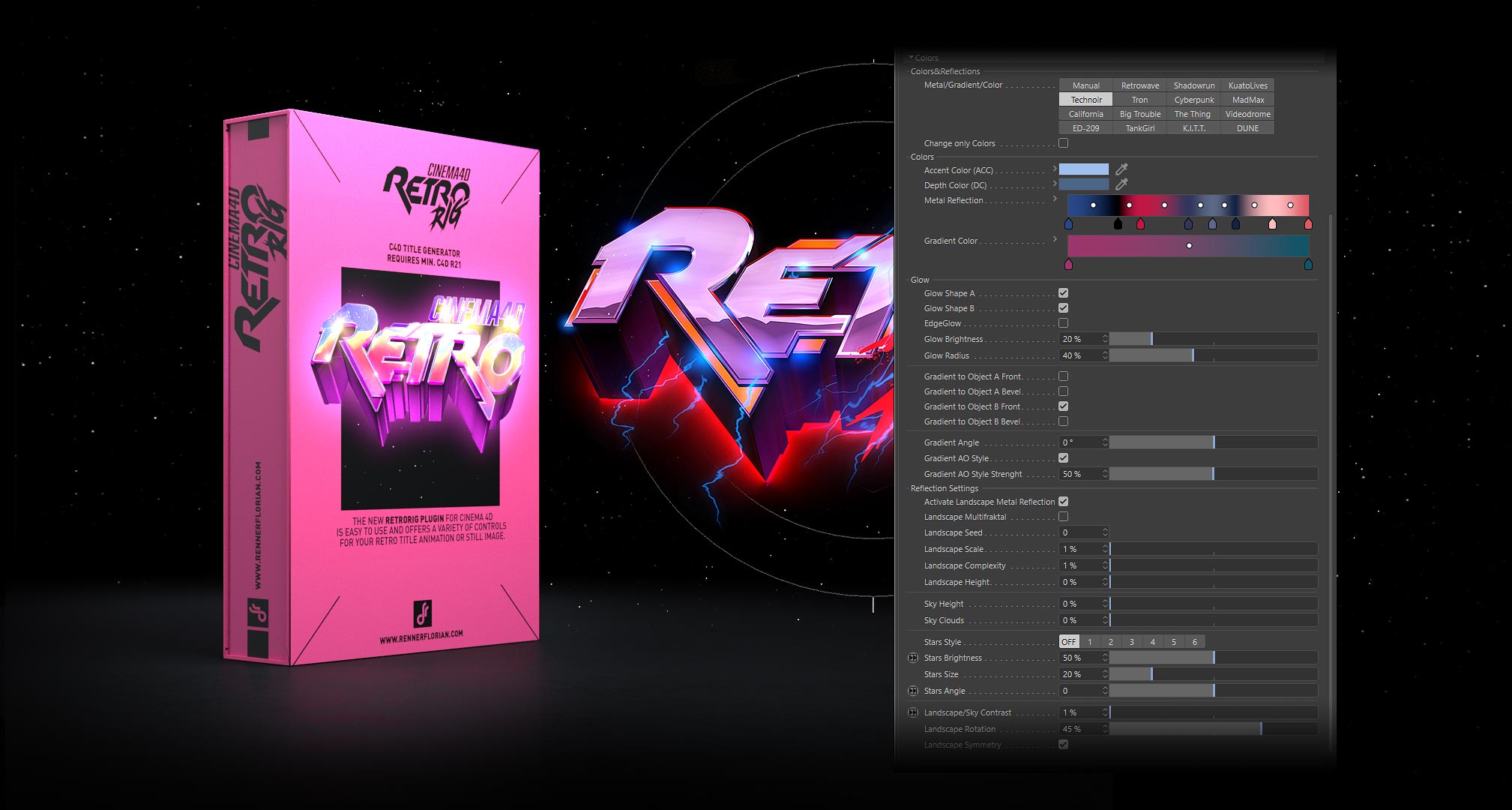This screenshot has width=1512, height=810.
Task: Click the Glow Radius slider track
Action: tap(1214, 355)
